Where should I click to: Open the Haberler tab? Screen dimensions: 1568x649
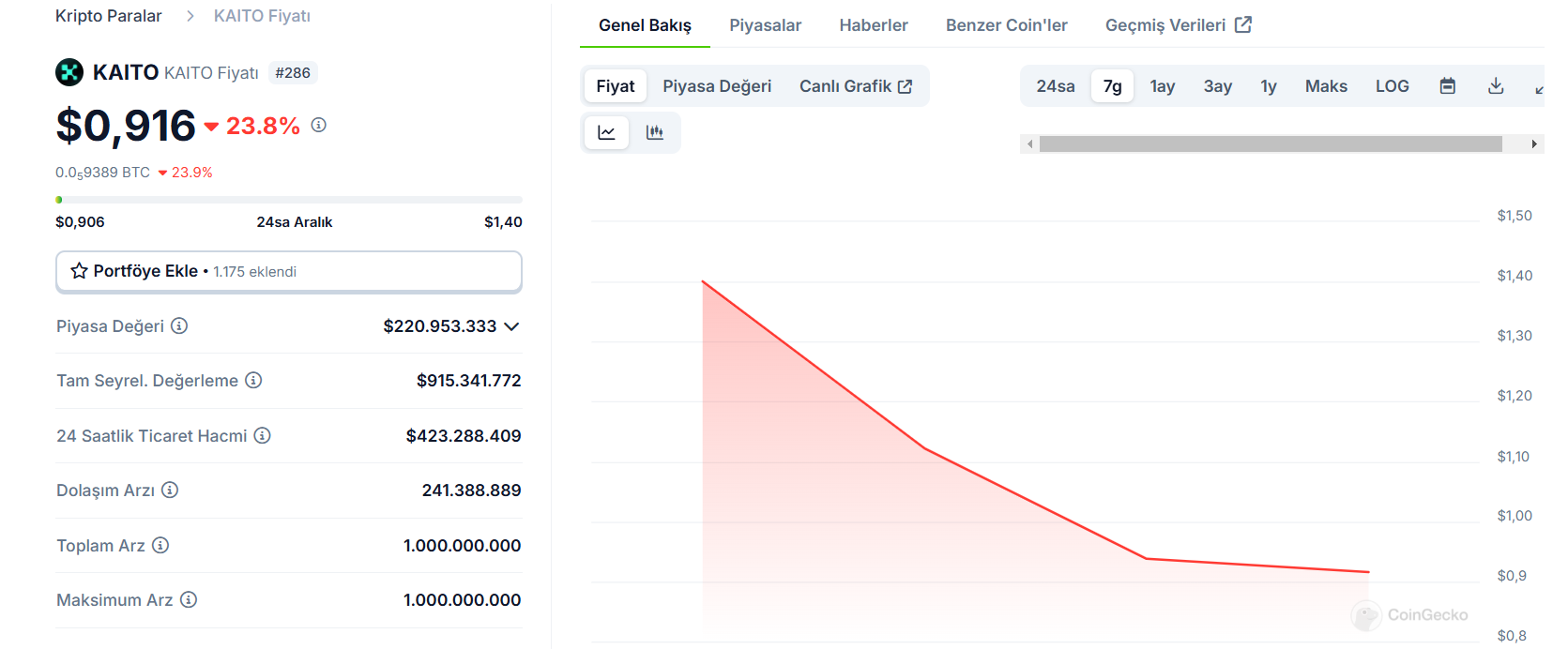tap(874, 25)
